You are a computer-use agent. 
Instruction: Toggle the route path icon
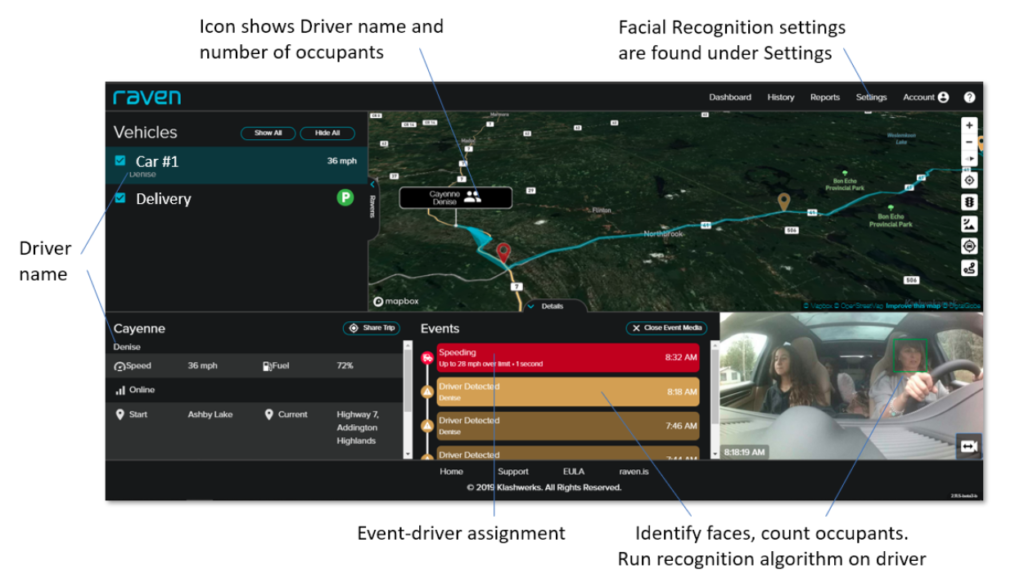[x=969, y=268]
